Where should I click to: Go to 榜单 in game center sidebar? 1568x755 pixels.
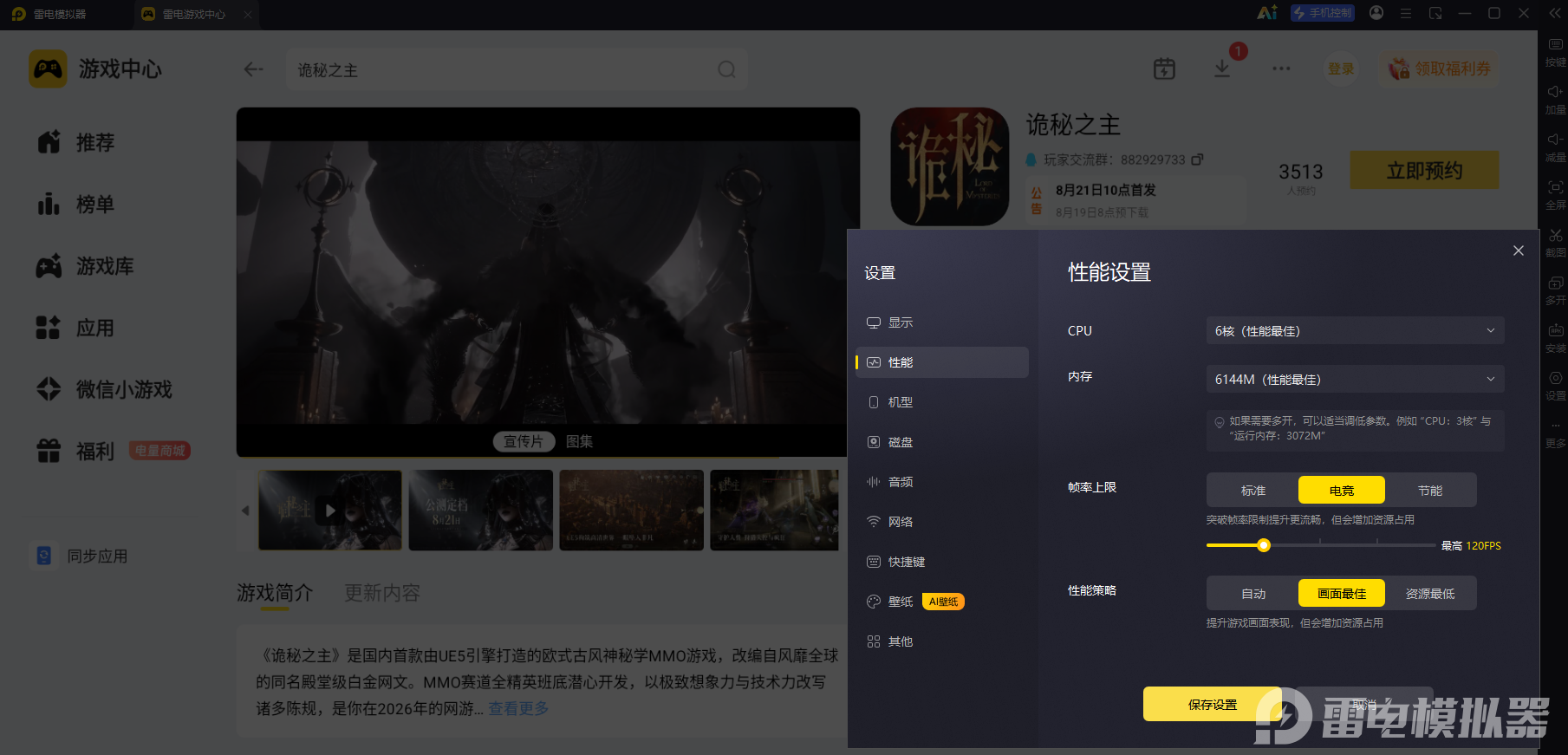[76, 205]
